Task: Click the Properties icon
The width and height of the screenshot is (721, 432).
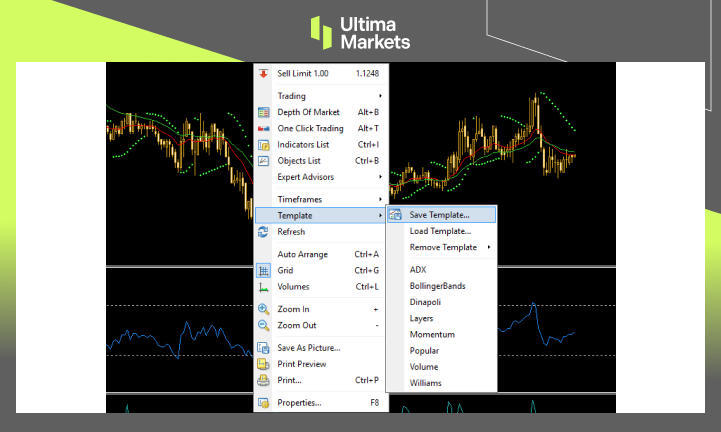Action: click(x=263, y=403)
